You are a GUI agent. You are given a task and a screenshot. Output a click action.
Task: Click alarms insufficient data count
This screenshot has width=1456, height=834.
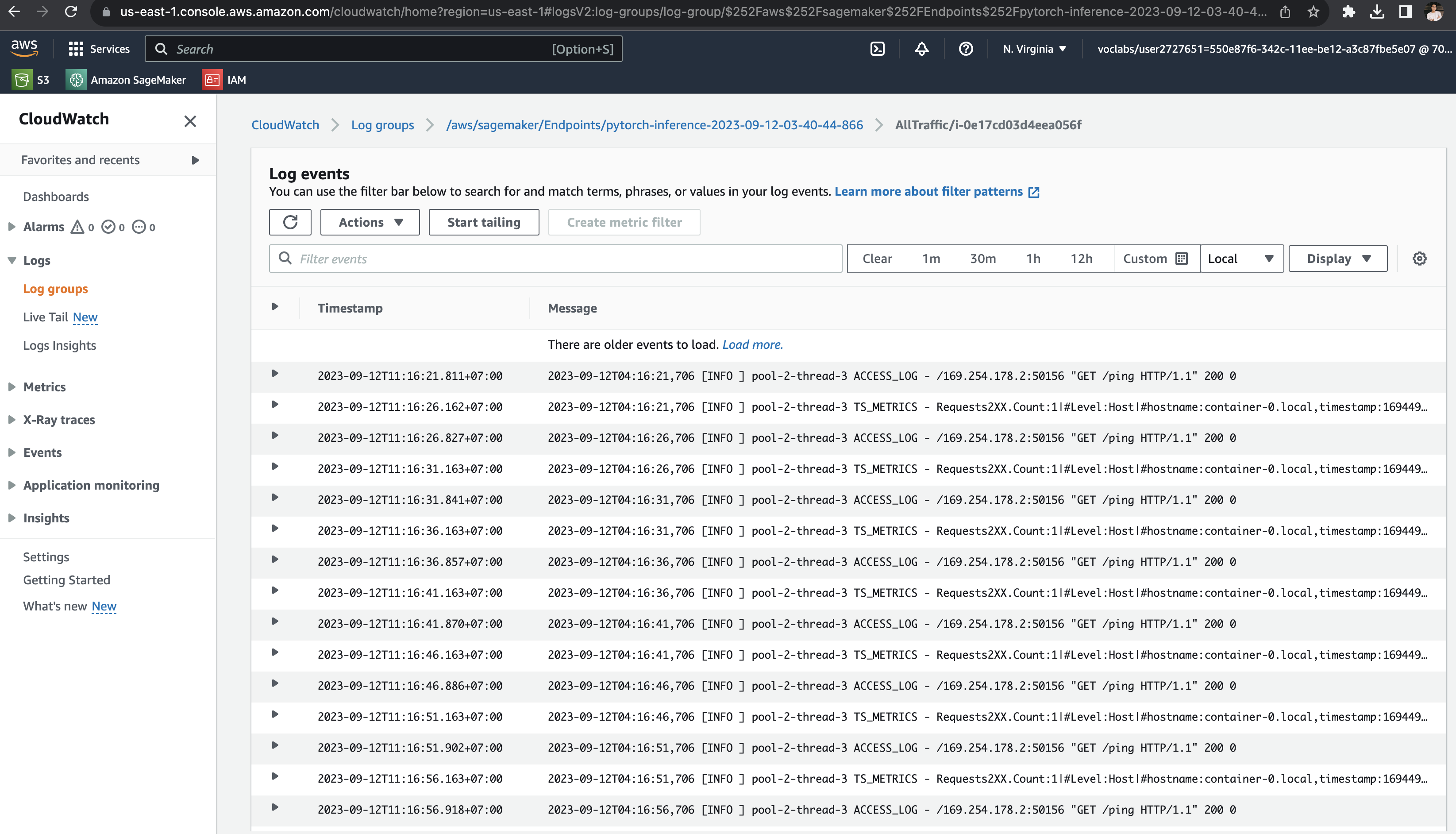(144, 227)
